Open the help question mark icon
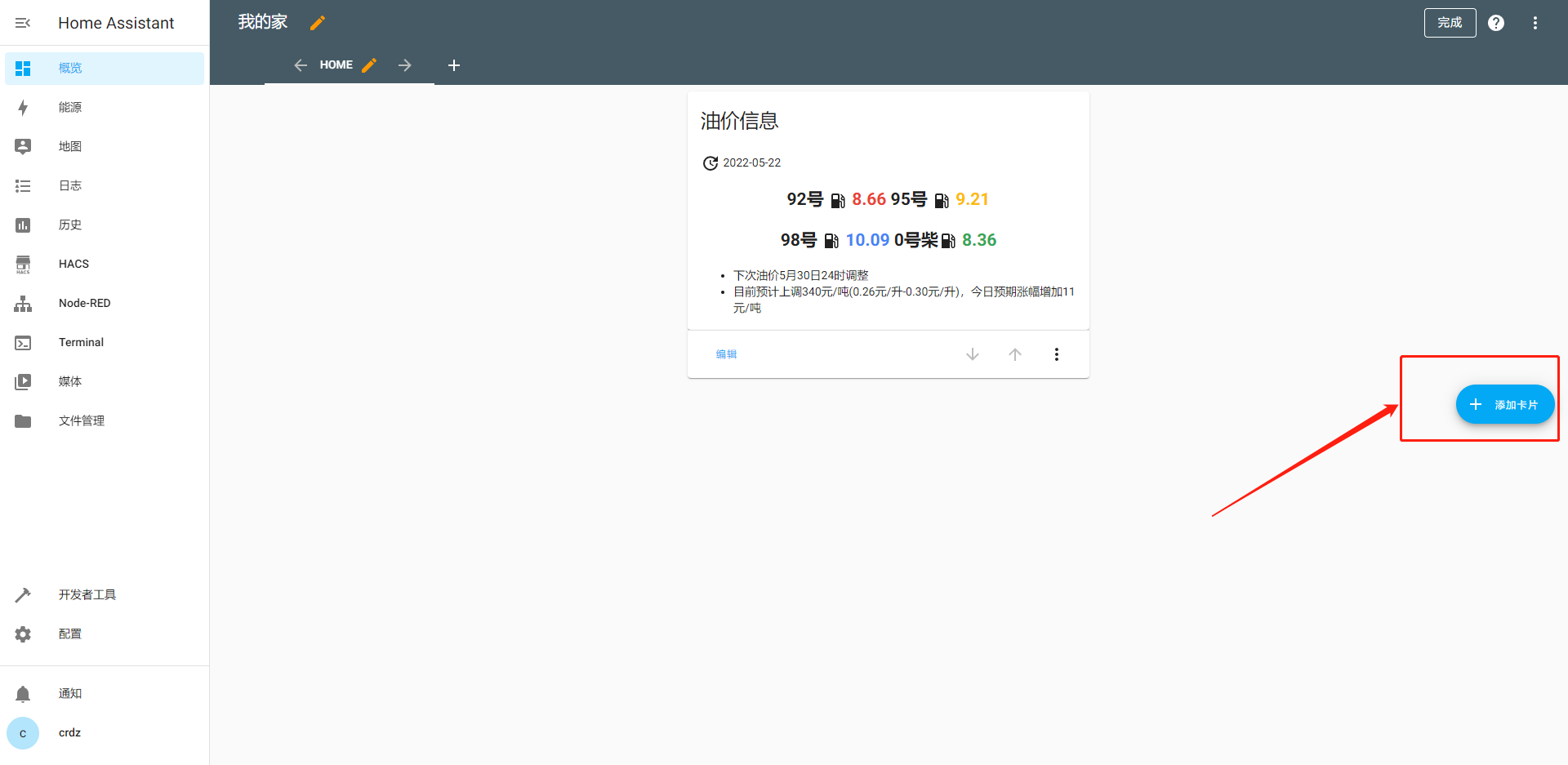Image resolution: width=1568 pixels, height=765 pixels. click(1495, 23)
